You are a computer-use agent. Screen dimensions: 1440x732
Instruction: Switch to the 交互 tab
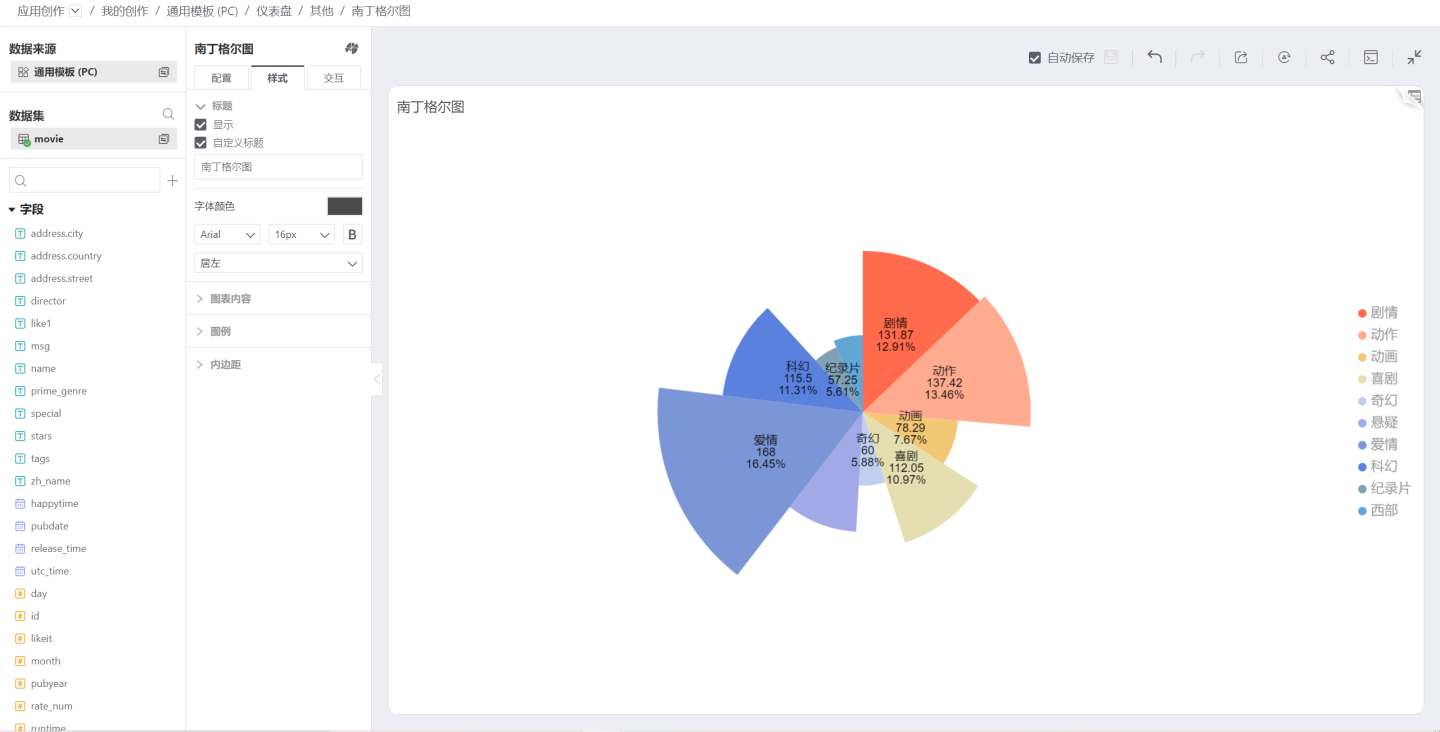point(333,78)
